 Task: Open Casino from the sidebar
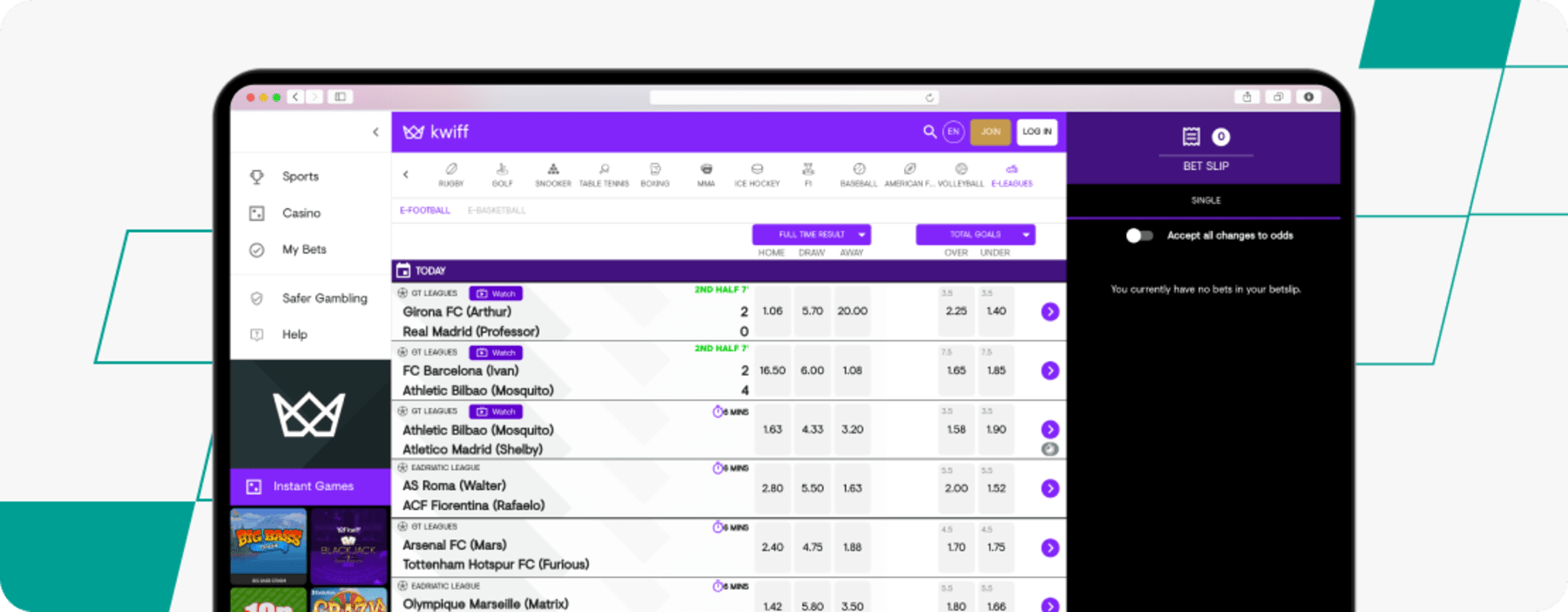pyautogui.click(x=301, y=213)
